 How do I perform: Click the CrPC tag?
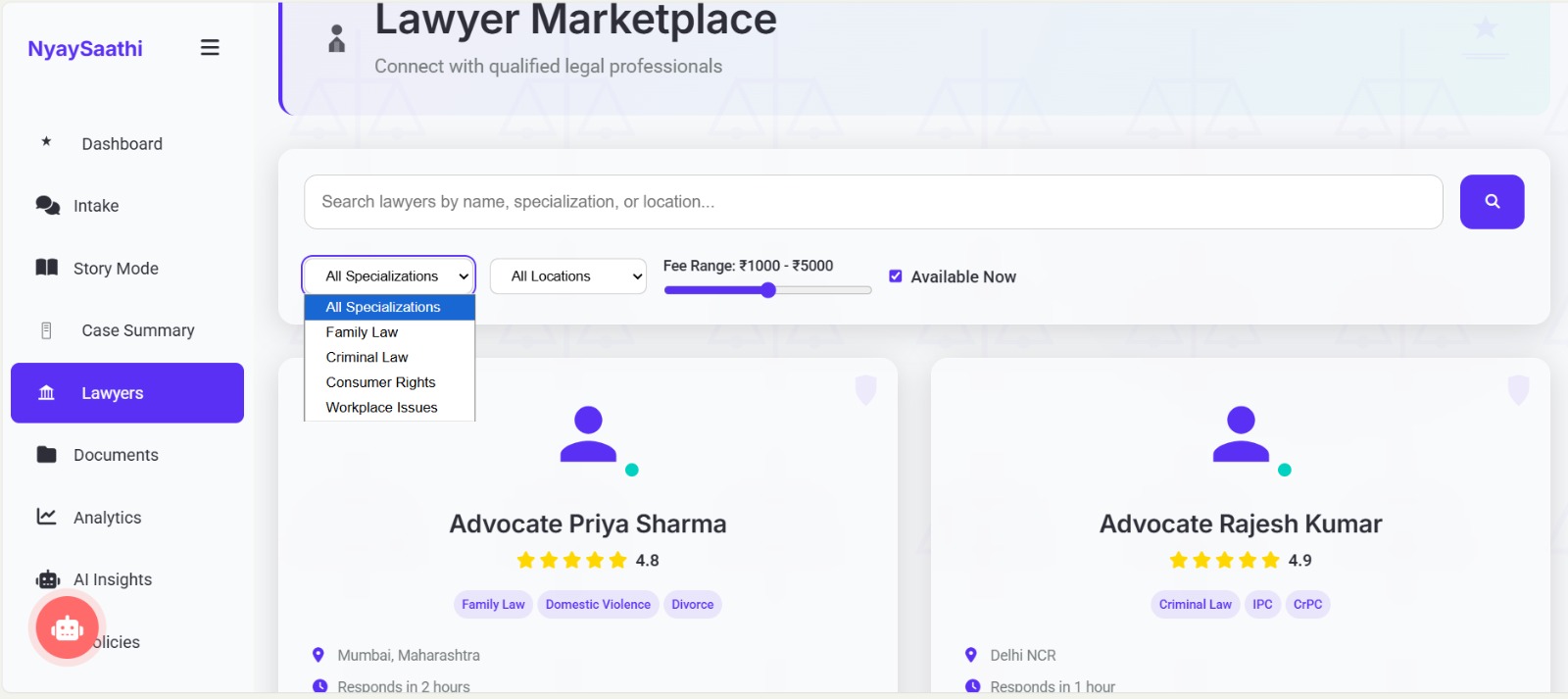(1307, 605)
